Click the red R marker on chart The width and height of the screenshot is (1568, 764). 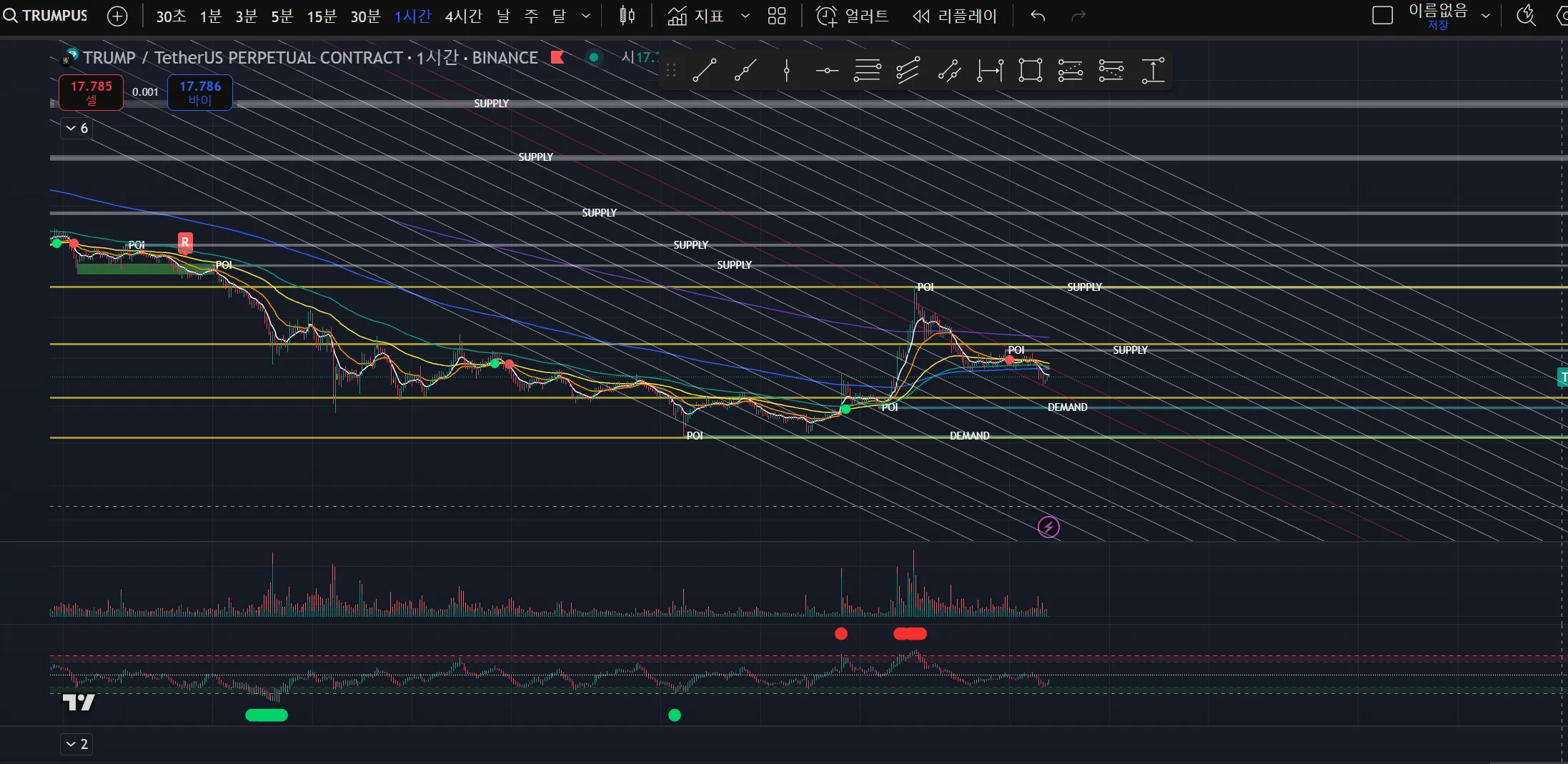click(x=185, y=242)
